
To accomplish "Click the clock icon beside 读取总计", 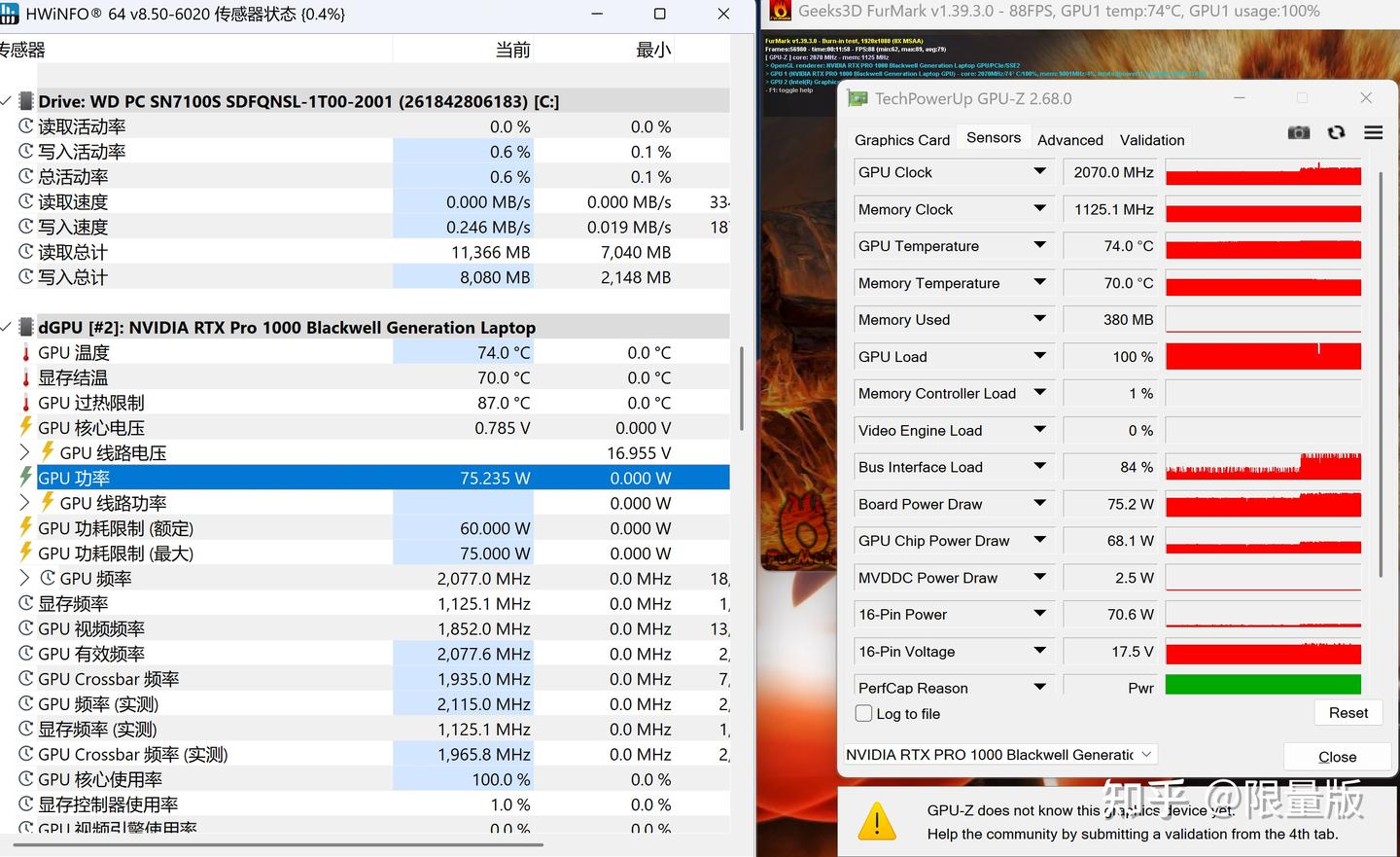I will 26,252.
